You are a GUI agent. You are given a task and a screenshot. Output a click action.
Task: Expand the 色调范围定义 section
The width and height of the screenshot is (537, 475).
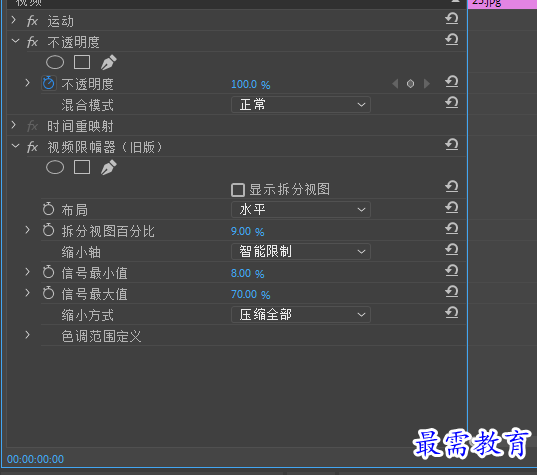coord(28,335)
